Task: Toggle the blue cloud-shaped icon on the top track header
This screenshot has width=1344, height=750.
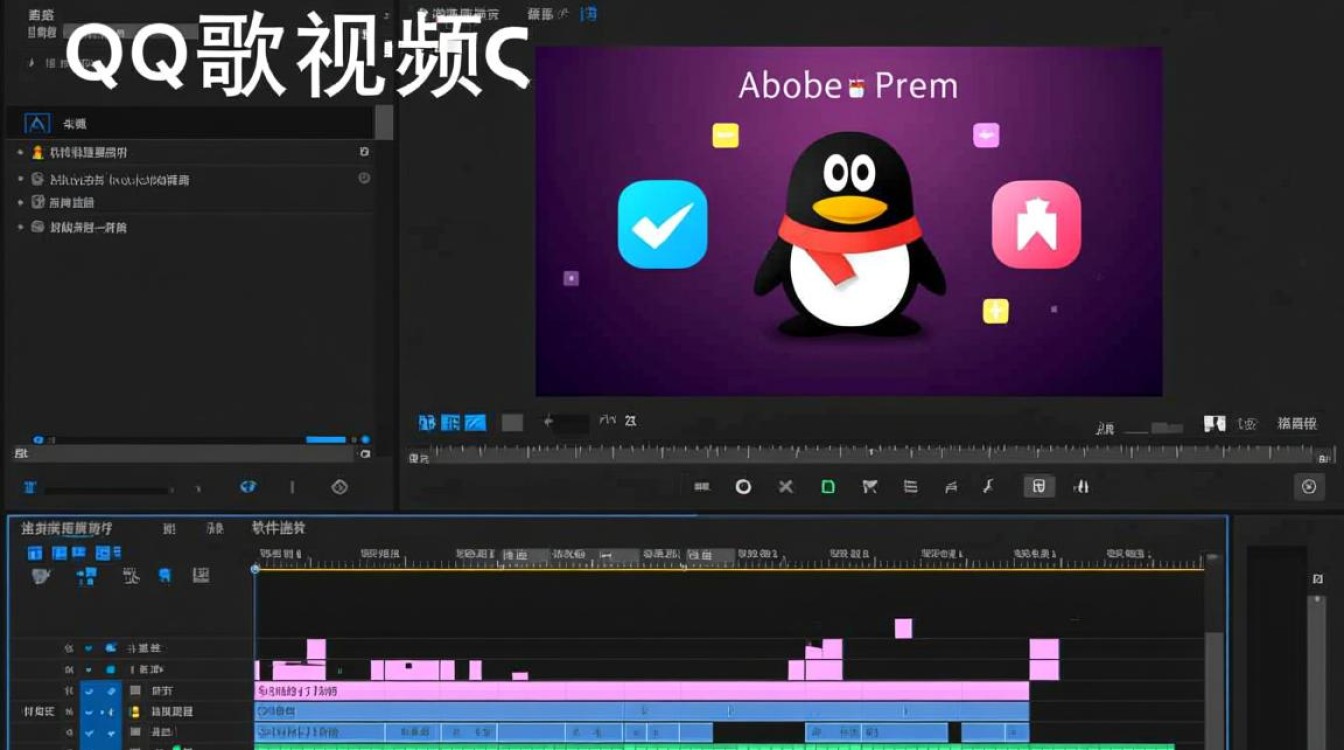Action: (111, 648)
